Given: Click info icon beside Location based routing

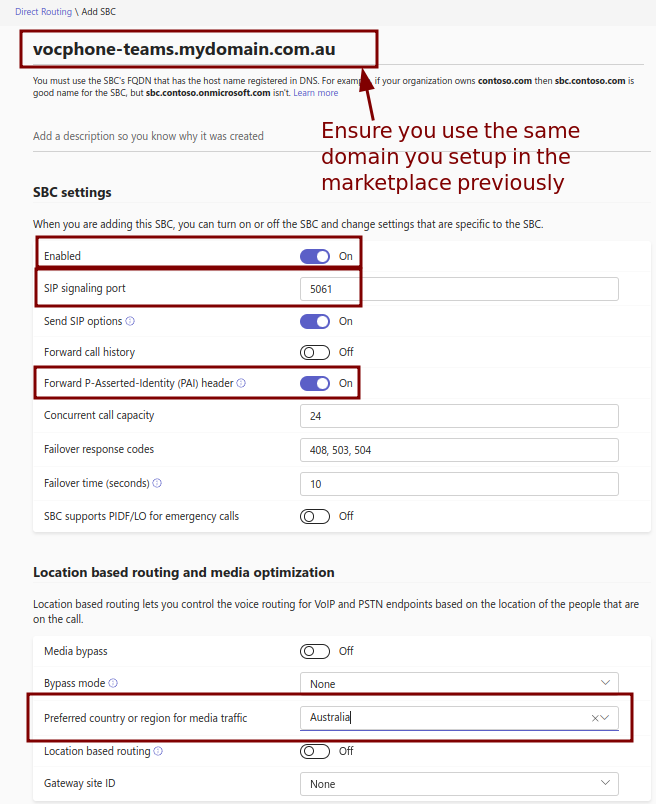Looking at the screenshot, I should [x=158, y=751].
